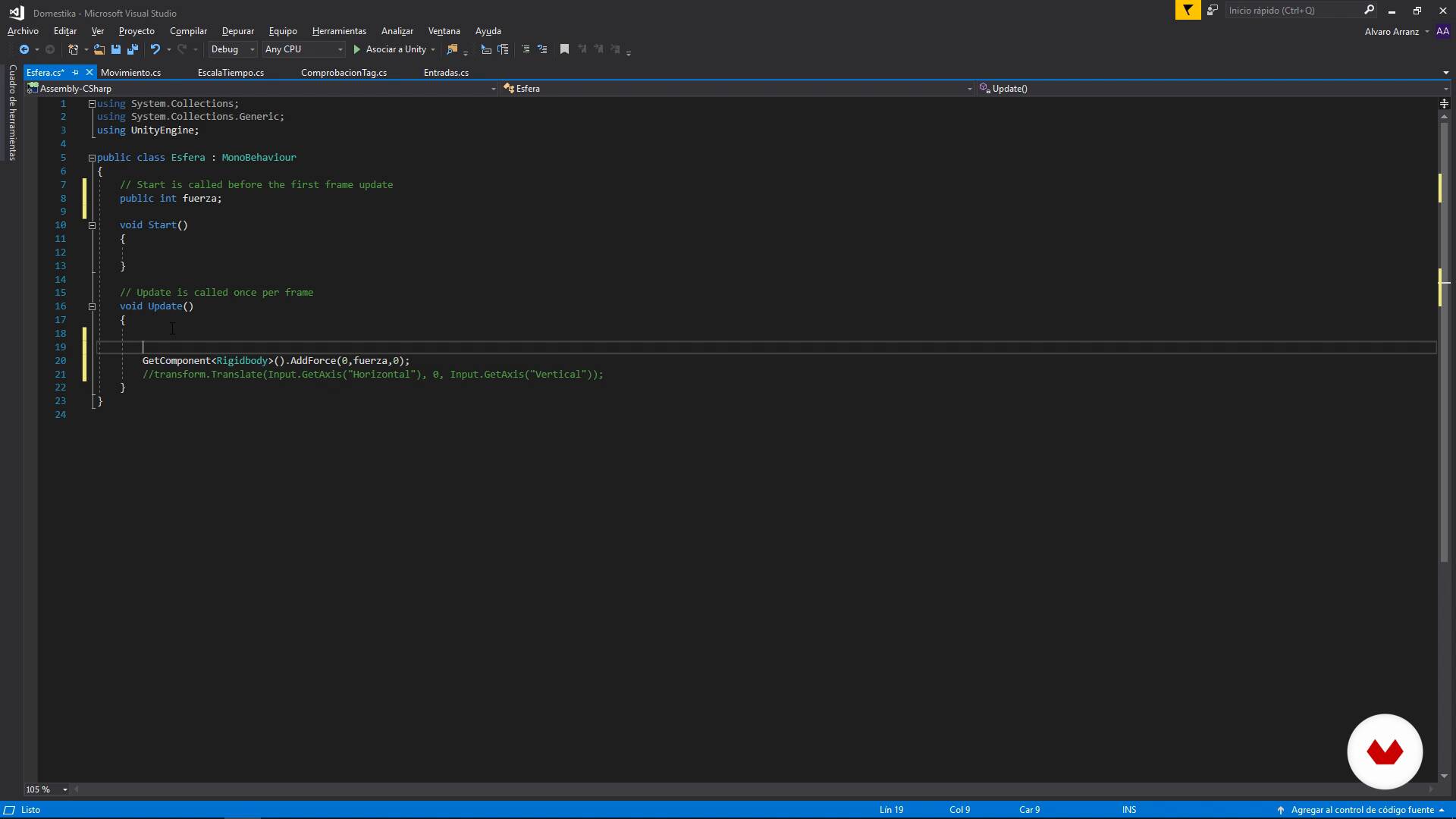Click the Open File folder icon
Viewport: 1456px width, 819px height.
(99, 49)
